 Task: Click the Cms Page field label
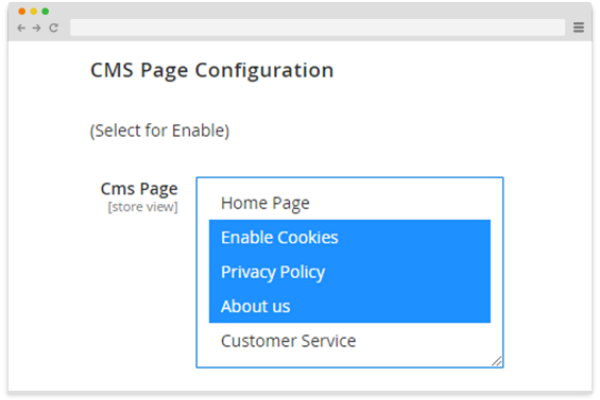(x=139, y=189)
